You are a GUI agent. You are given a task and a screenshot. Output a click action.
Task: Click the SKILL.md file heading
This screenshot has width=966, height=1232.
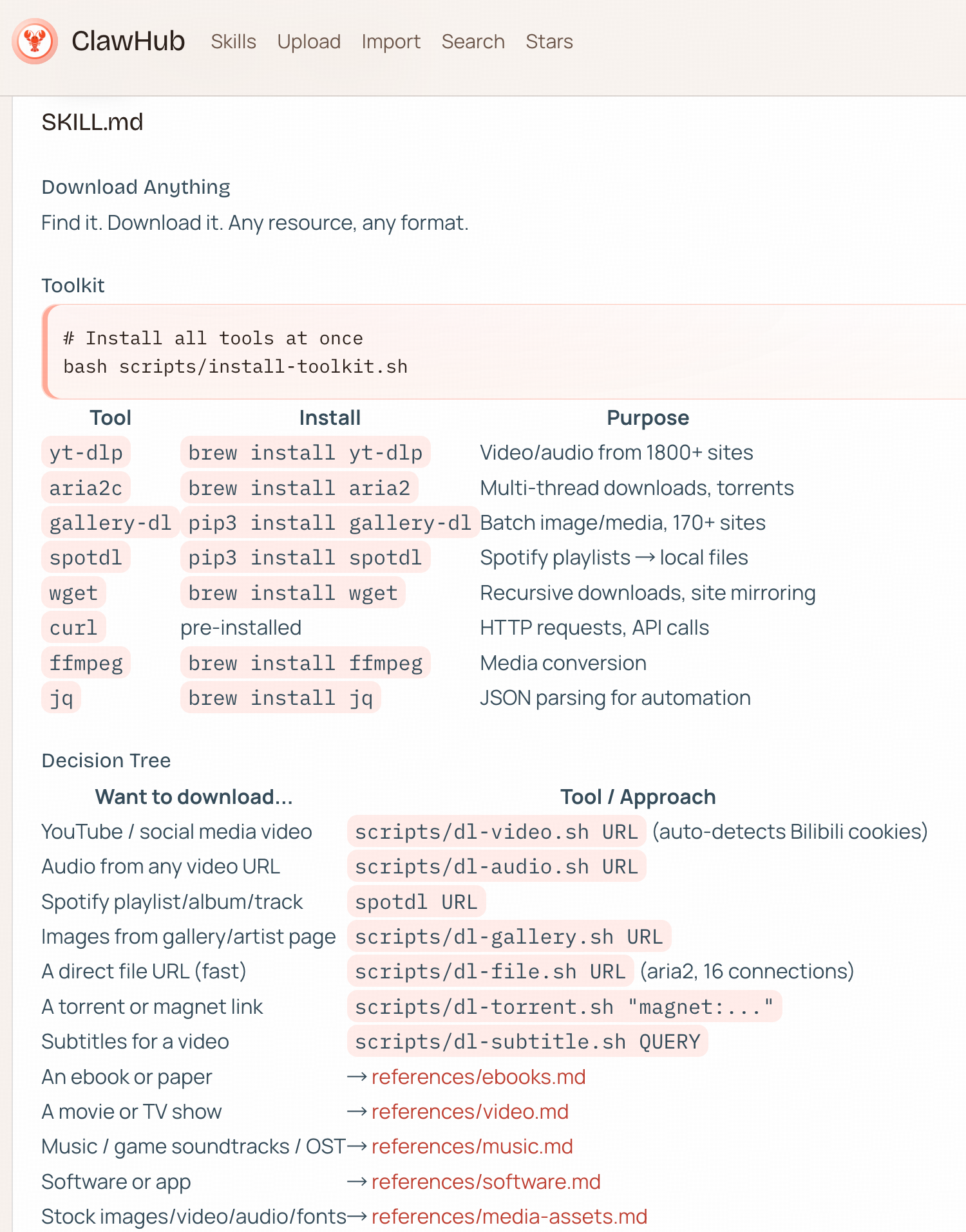(92, 122)
